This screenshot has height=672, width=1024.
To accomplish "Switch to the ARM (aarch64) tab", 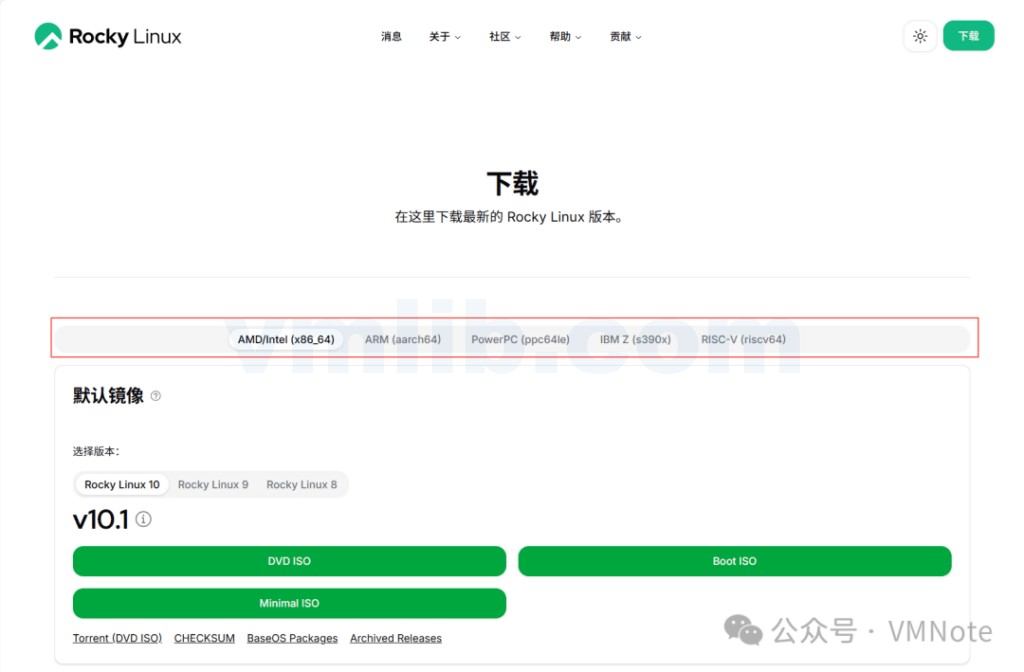I will (x=403, y=339).
